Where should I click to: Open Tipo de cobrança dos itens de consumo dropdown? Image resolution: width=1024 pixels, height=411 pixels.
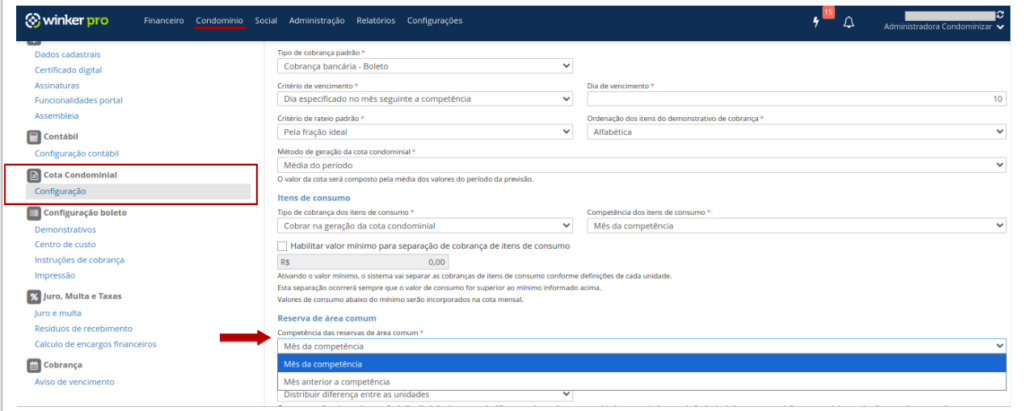click(425, 225)
